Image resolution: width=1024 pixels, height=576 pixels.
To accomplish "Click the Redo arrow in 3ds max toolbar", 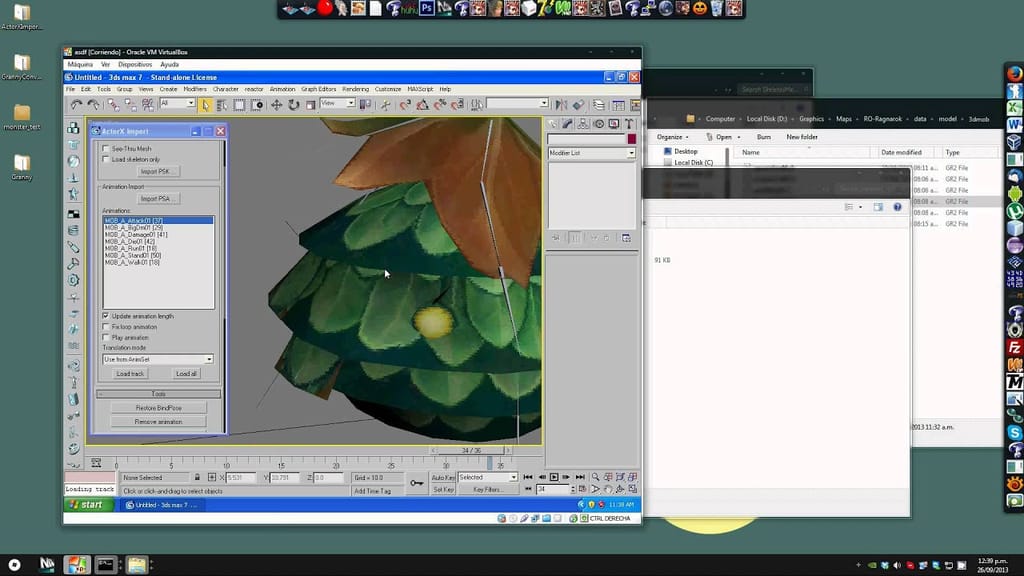I will click(93, 104).
